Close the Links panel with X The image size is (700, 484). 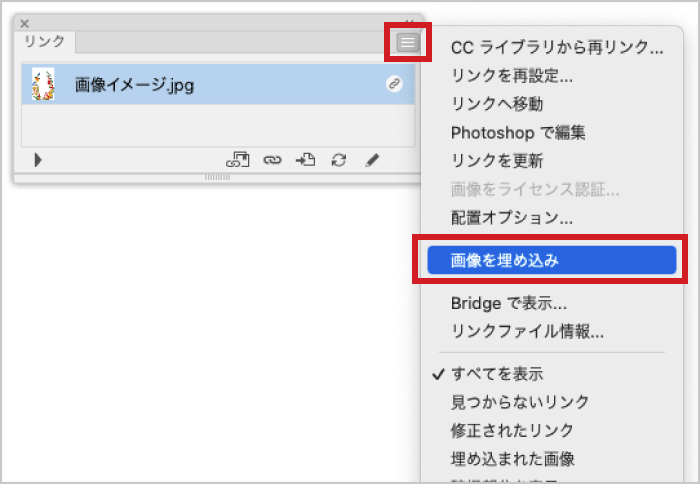pyautogui.click(x=25, y=23)
